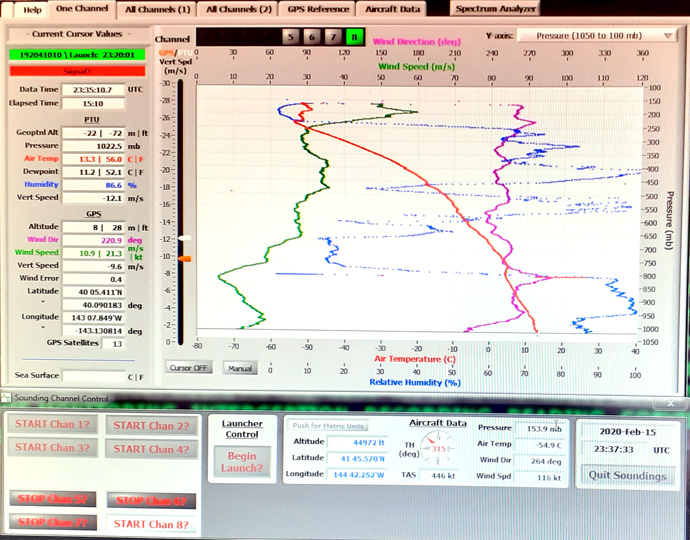This screenshot has width=690, height=540.
Task: Switch to One Channel tab
Action: 82,9
